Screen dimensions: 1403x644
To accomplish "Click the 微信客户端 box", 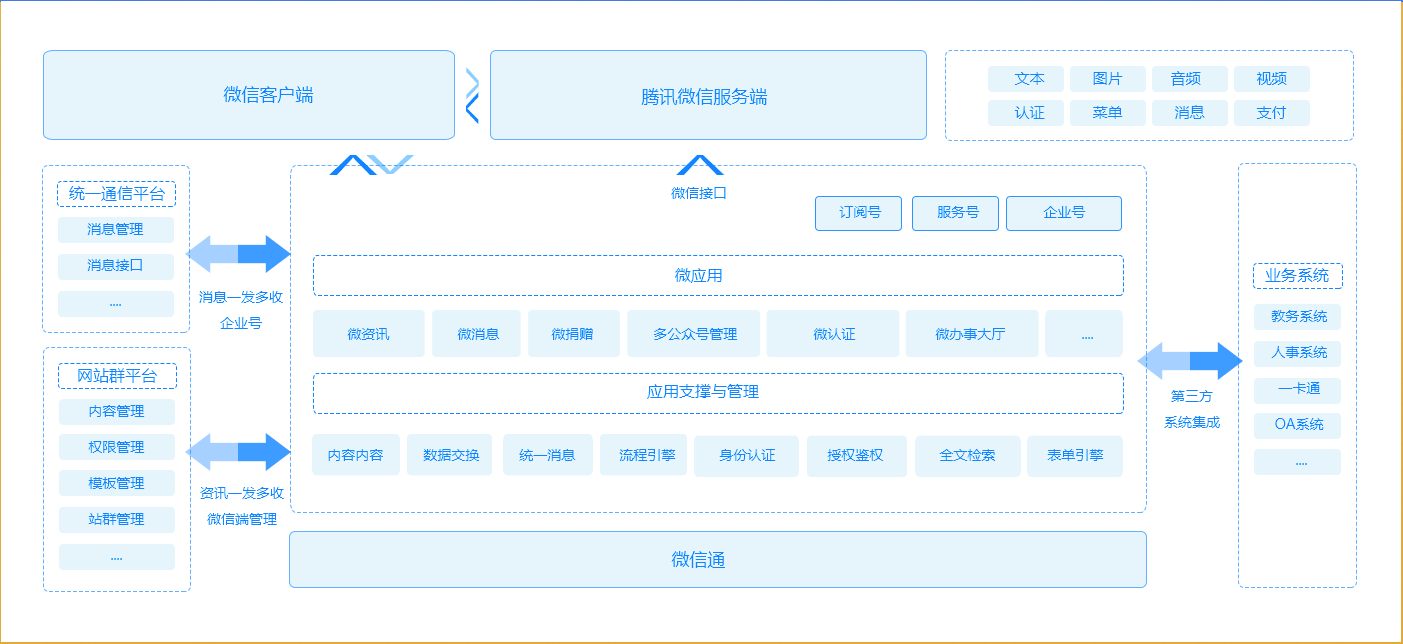I will click(249, 95).
